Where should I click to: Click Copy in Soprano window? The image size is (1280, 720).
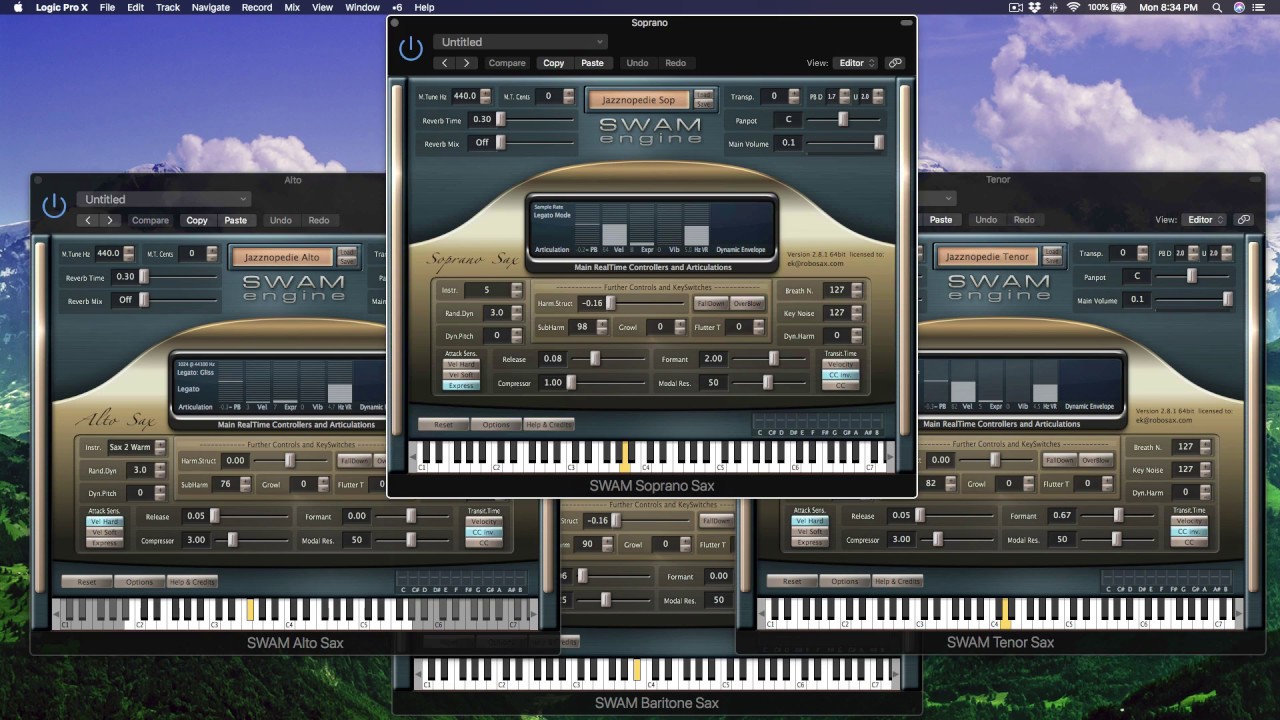coord(554,63)
